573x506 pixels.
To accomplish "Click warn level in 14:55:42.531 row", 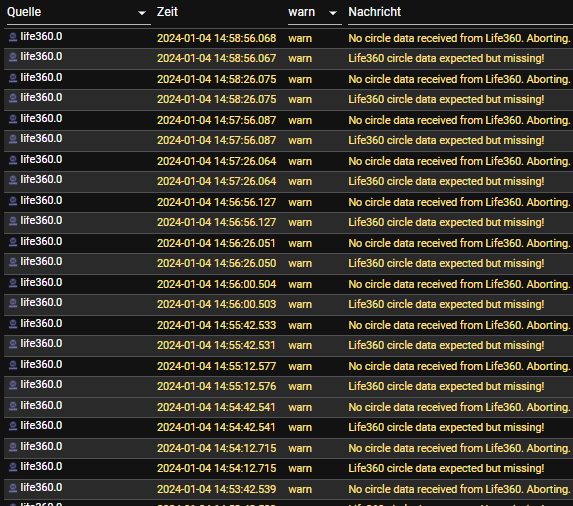I will tap(300, 346).
